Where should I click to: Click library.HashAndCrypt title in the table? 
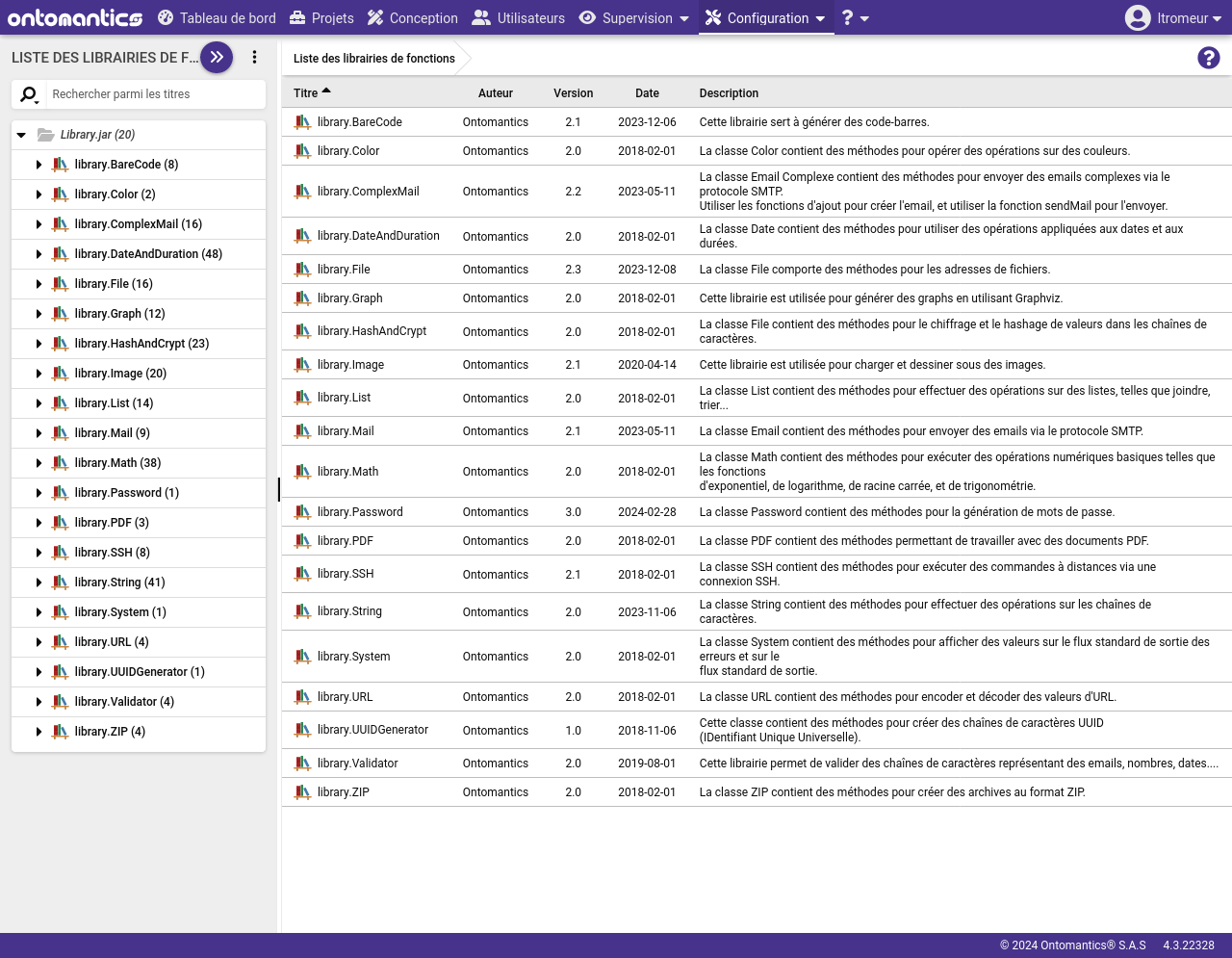point(372,331)
